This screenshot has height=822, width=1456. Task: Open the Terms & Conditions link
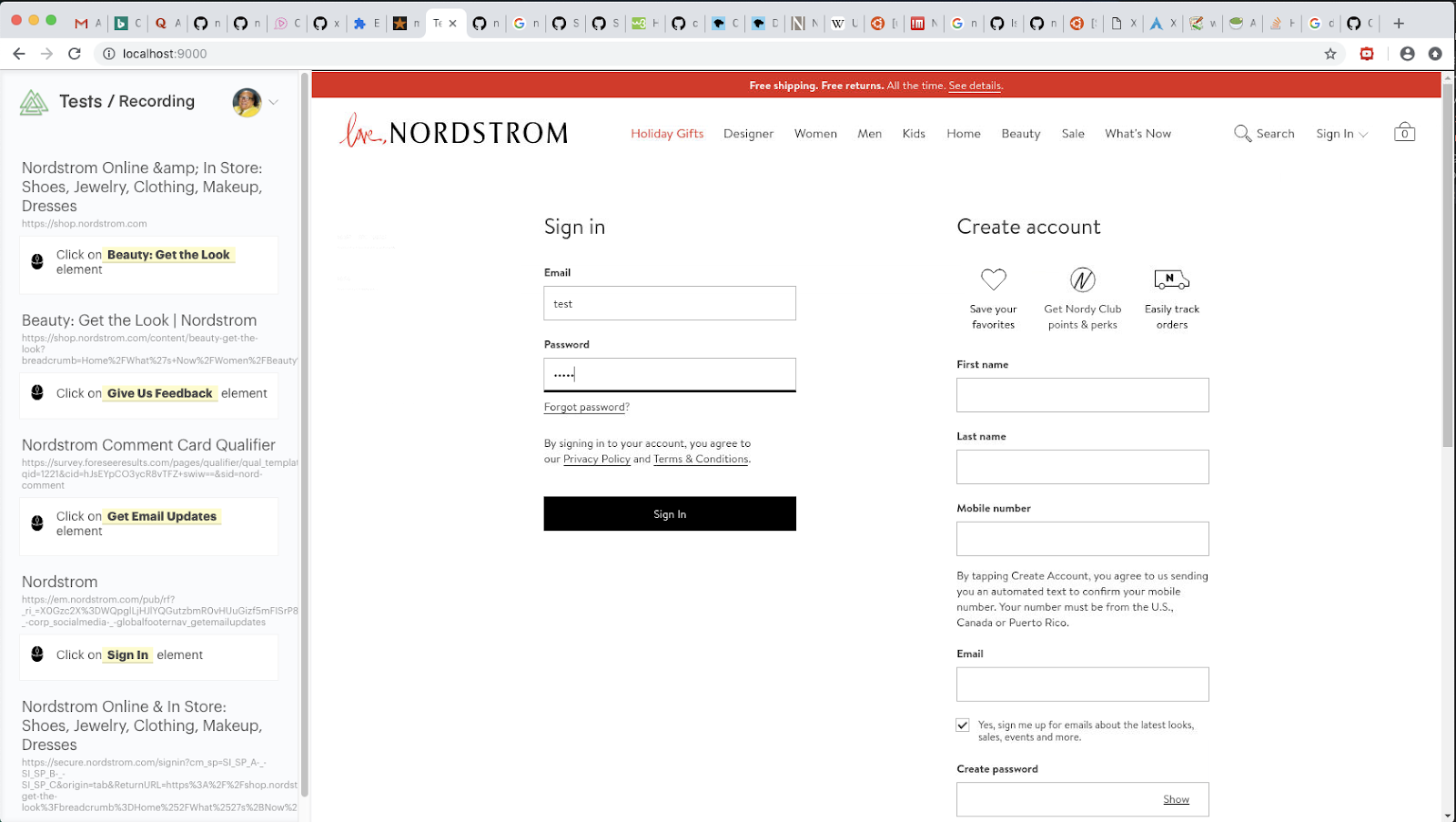click(x=701, y=459)
